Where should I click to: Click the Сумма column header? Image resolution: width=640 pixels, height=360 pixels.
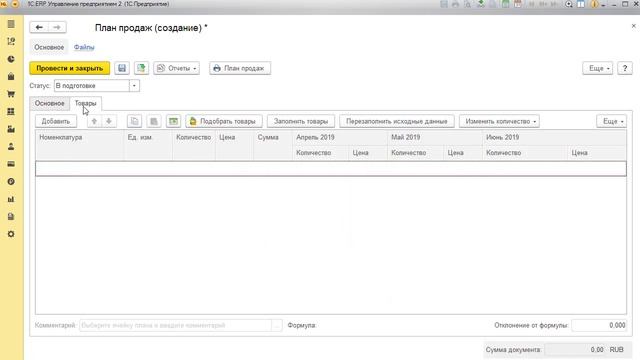click(273, 145)
